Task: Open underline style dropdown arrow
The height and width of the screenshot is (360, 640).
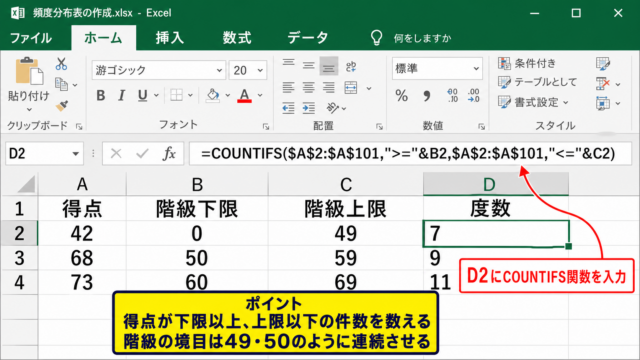Action: tap(156, 96)
